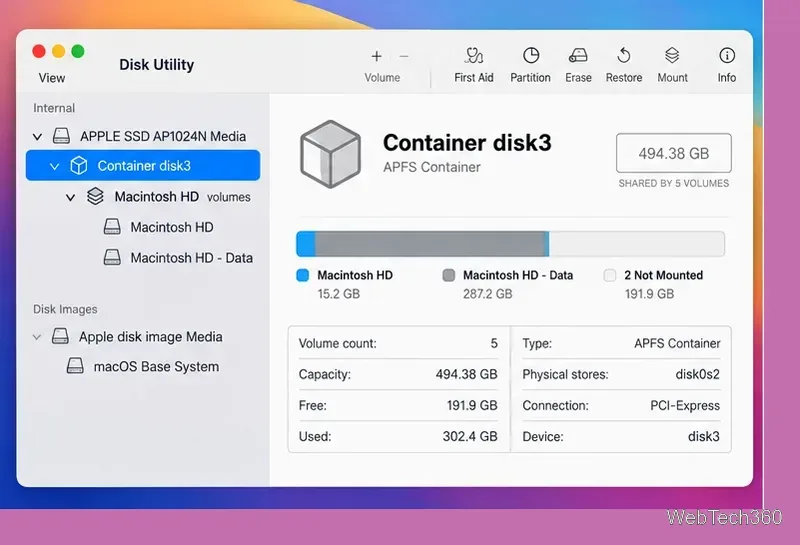800x545 pixels.
Task: Click the Mount label
Action: 672,78
